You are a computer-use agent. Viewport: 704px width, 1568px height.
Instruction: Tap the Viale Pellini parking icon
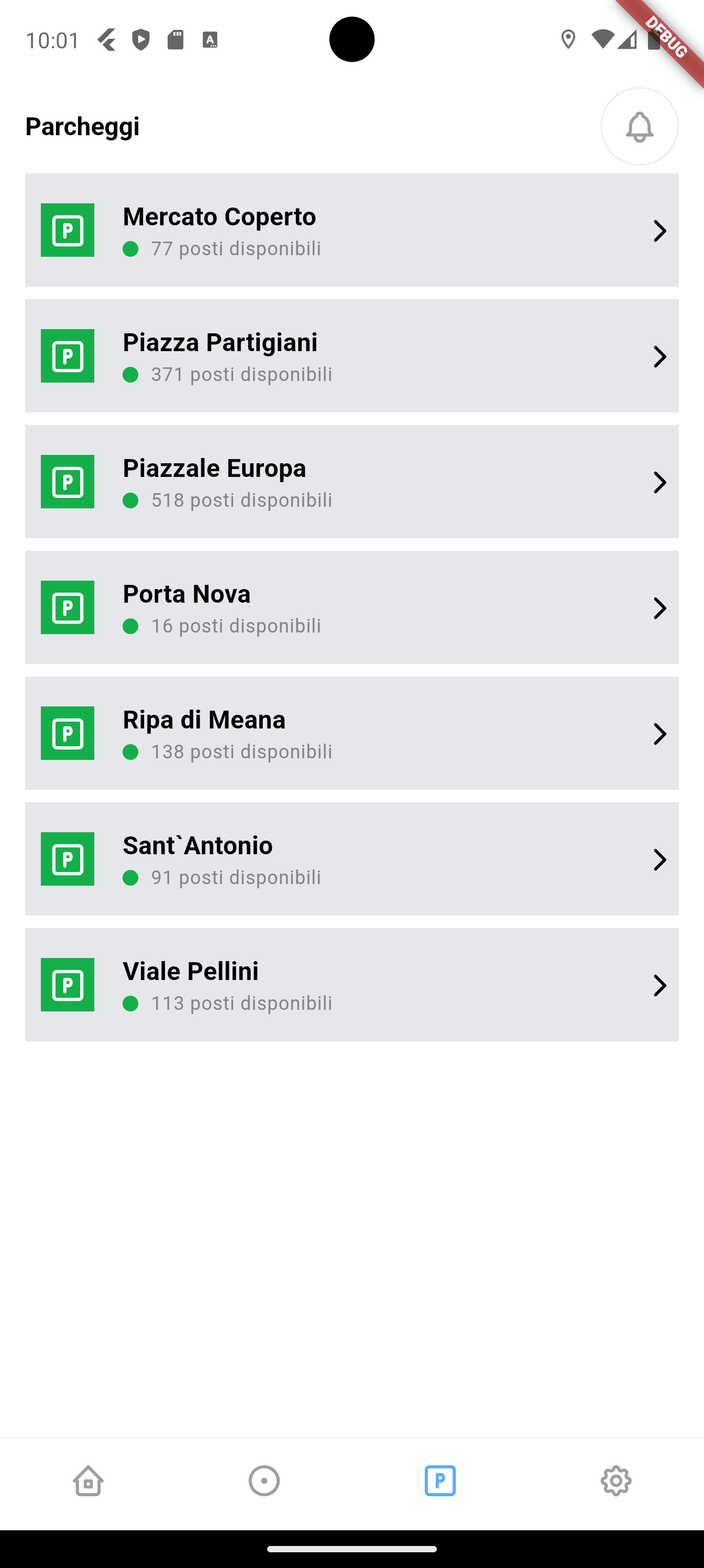(68, 985)
